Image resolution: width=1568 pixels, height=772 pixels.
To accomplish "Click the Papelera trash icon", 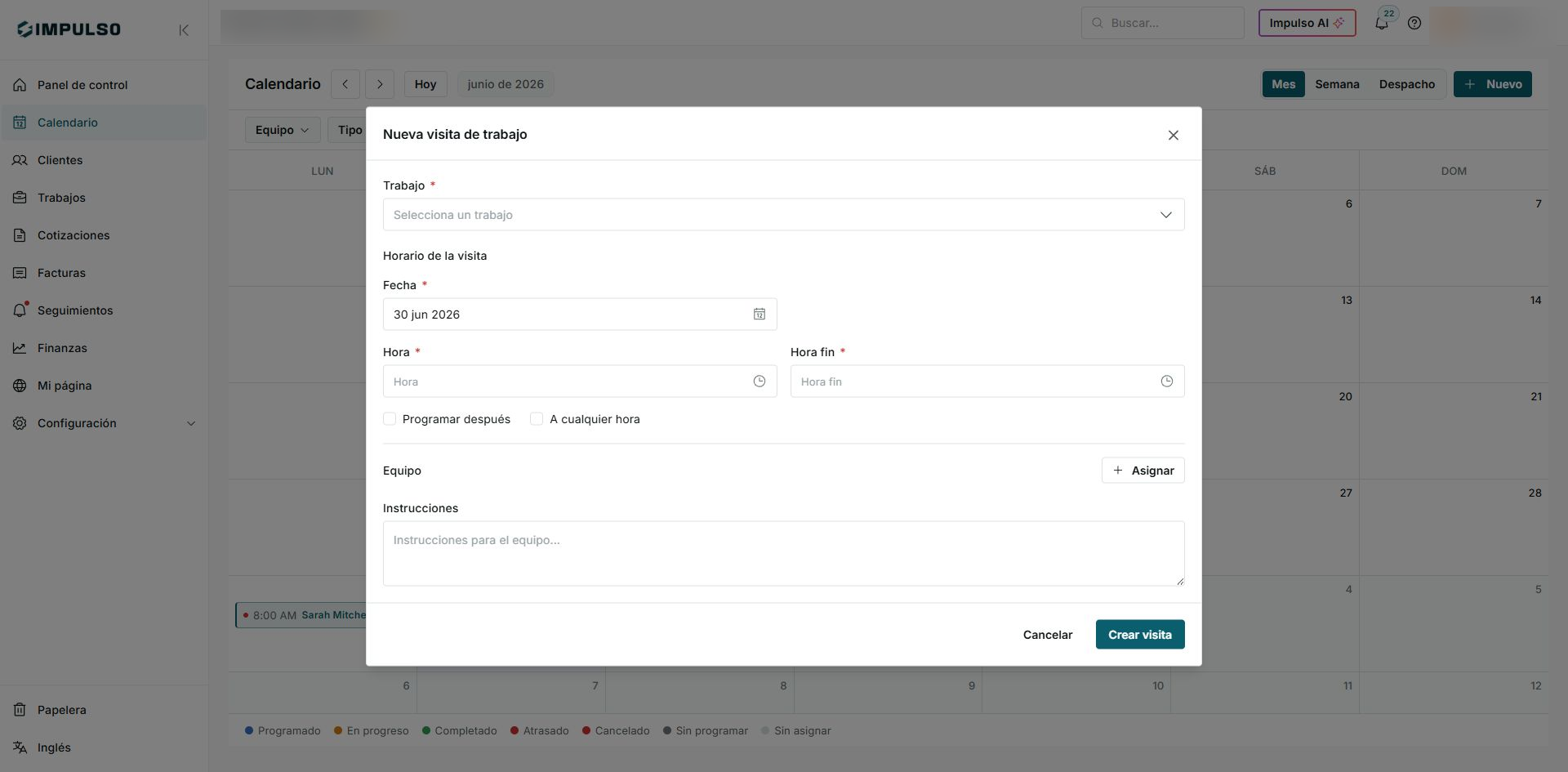I will coord(20,710).
